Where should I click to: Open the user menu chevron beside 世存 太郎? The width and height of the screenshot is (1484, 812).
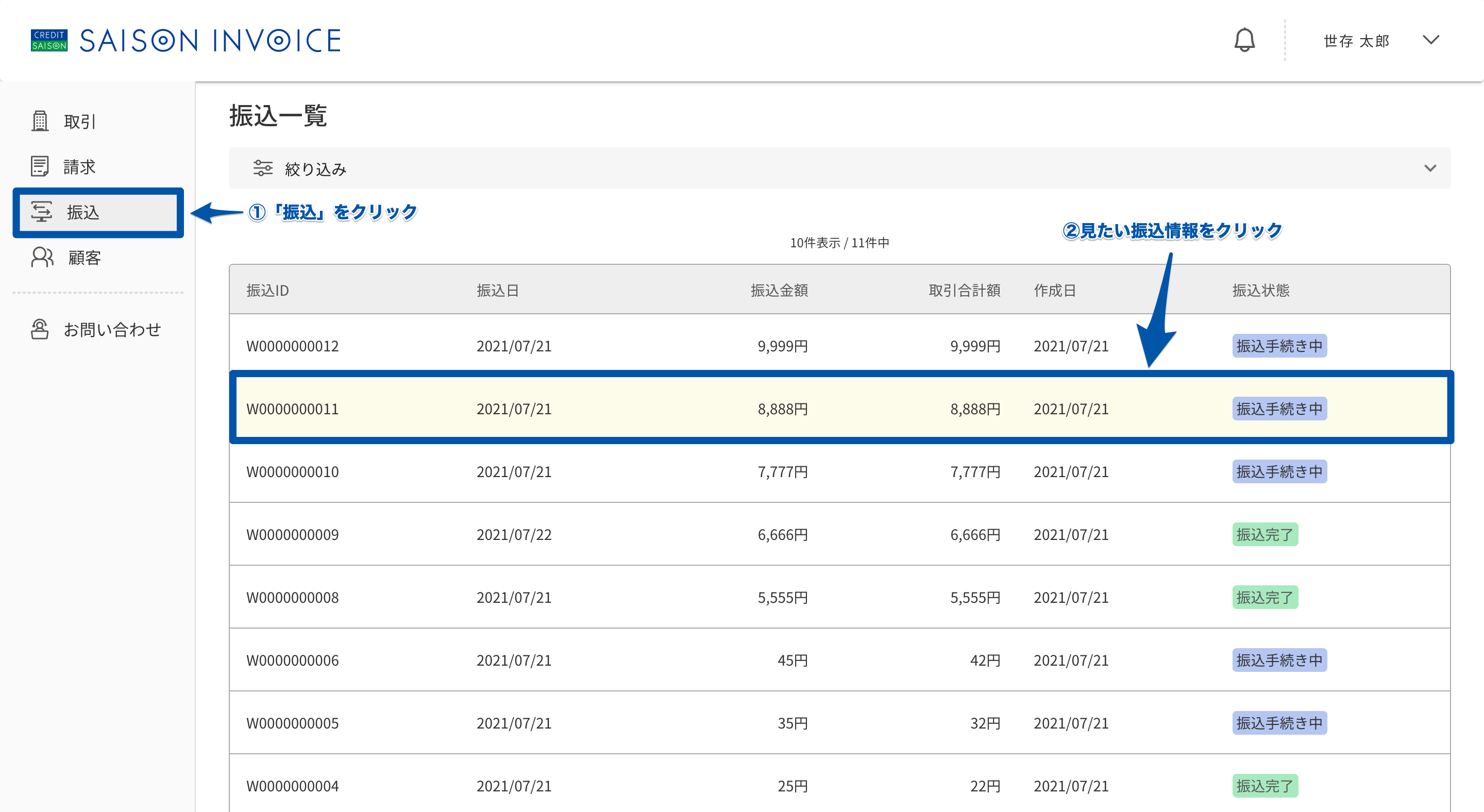point(1430,40)
